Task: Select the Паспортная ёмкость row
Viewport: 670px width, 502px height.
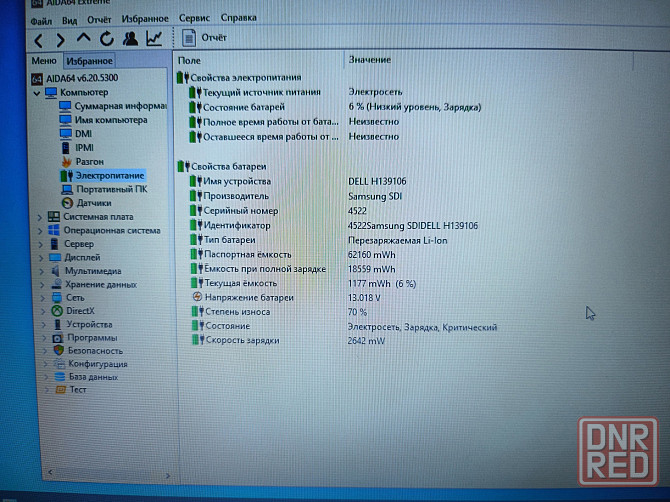Action: click(x=293, y=255)
